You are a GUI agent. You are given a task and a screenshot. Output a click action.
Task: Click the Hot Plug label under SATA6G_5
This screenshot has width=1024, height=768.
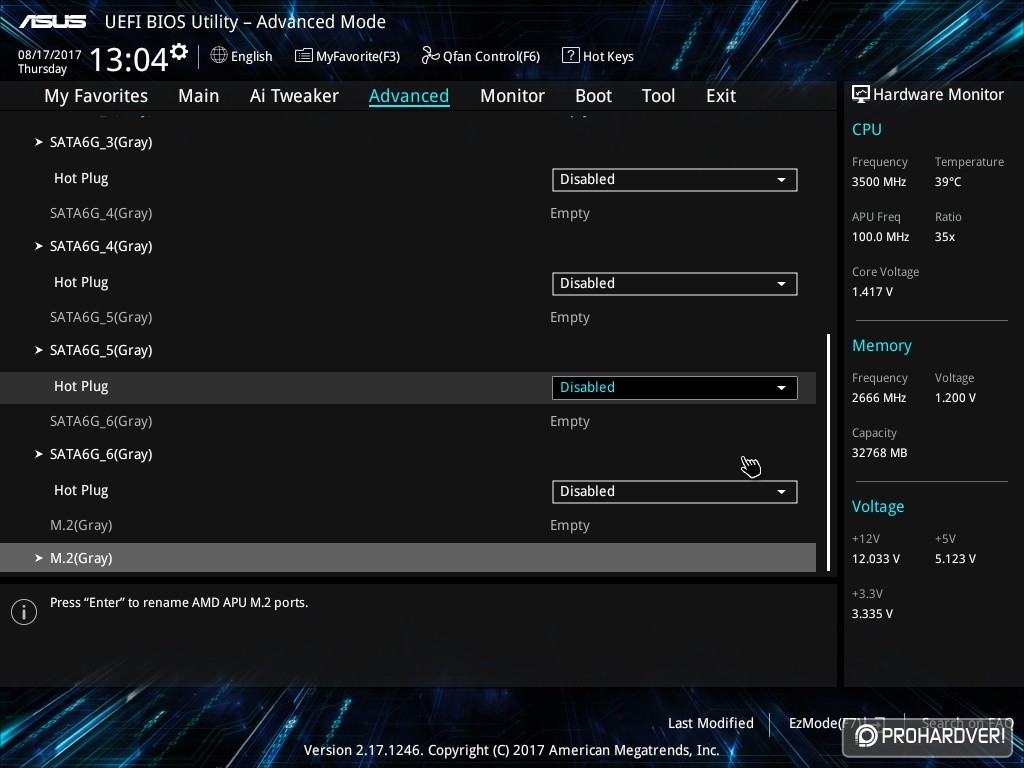click(81, 387)
